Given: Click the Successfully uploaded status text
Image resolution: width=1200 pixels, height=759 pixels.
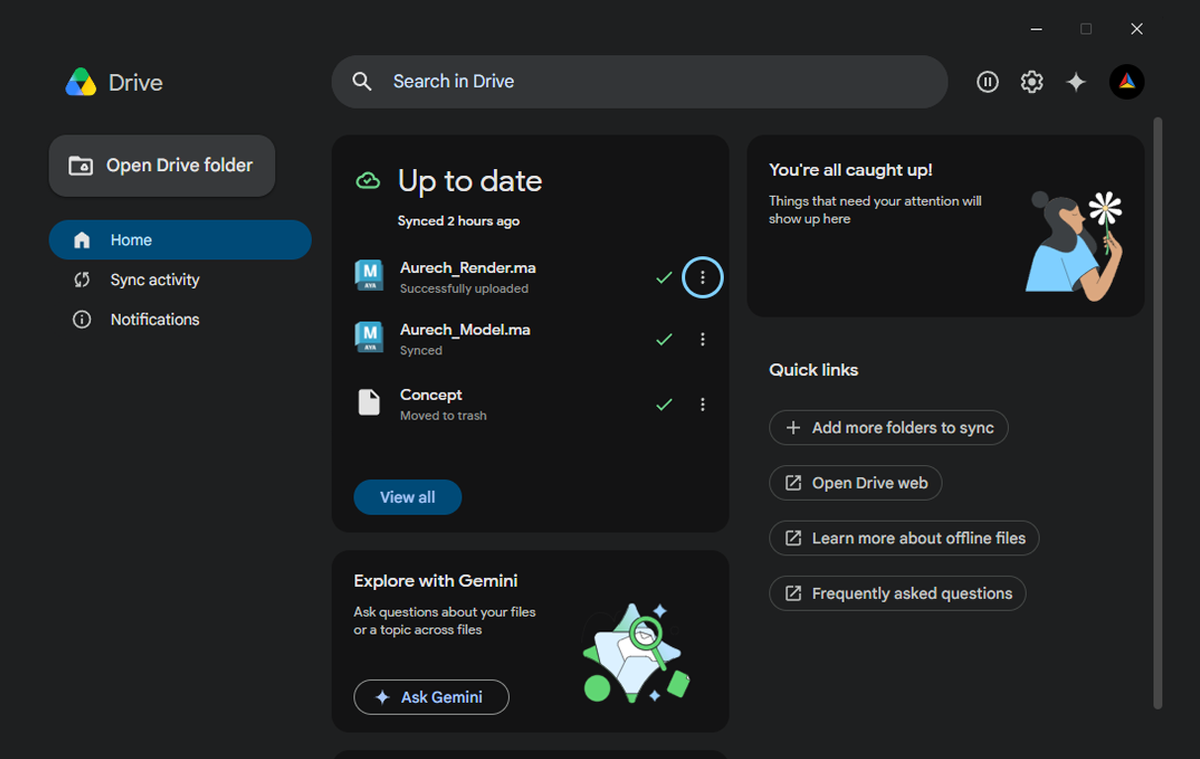Looking at the screenshot, I should pos(464,289).
